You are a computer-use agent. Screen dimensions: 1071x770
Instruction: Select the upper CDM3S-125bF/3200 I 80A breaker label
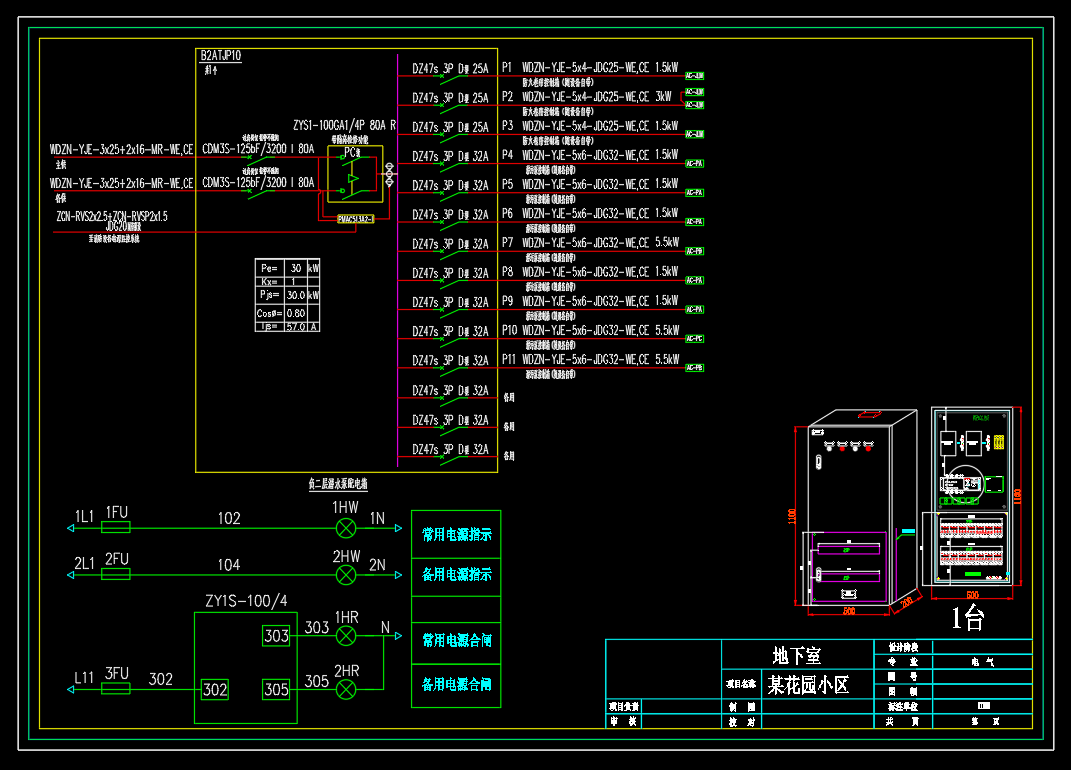[x=258, y=148]
